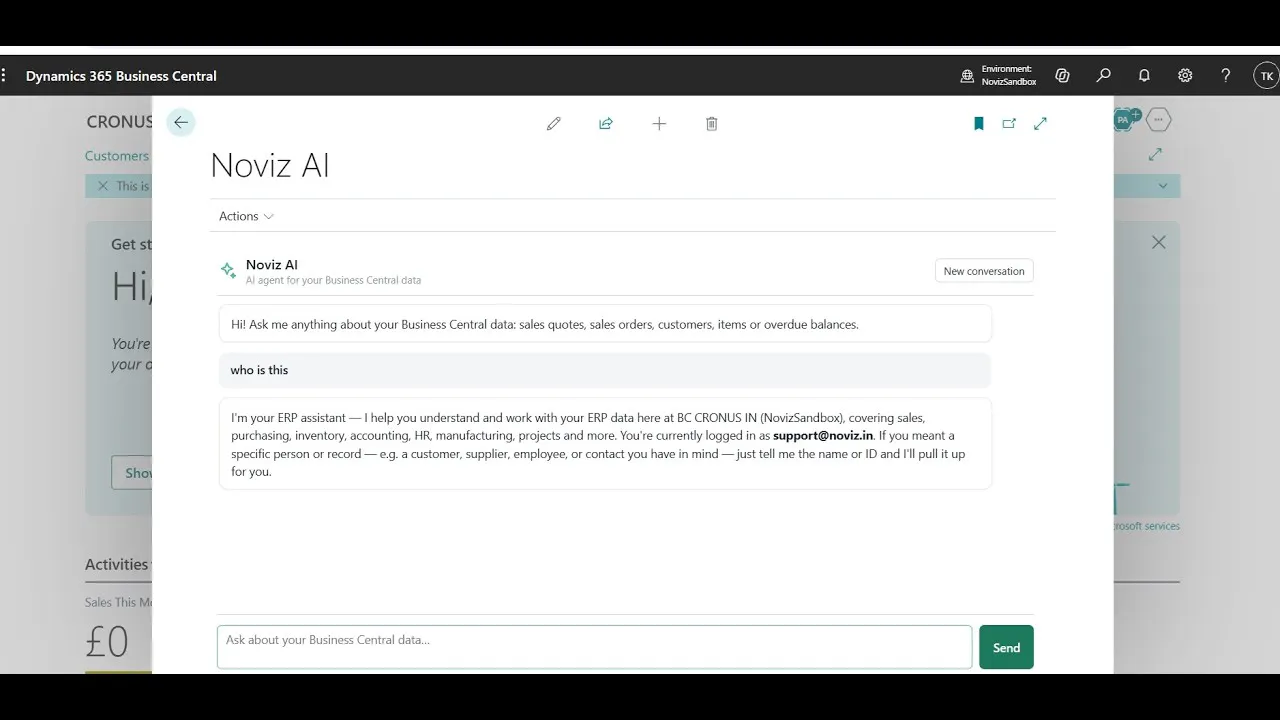
Task: Click the environment NovizSandbox icon
Action: click(x=967, y=76)
